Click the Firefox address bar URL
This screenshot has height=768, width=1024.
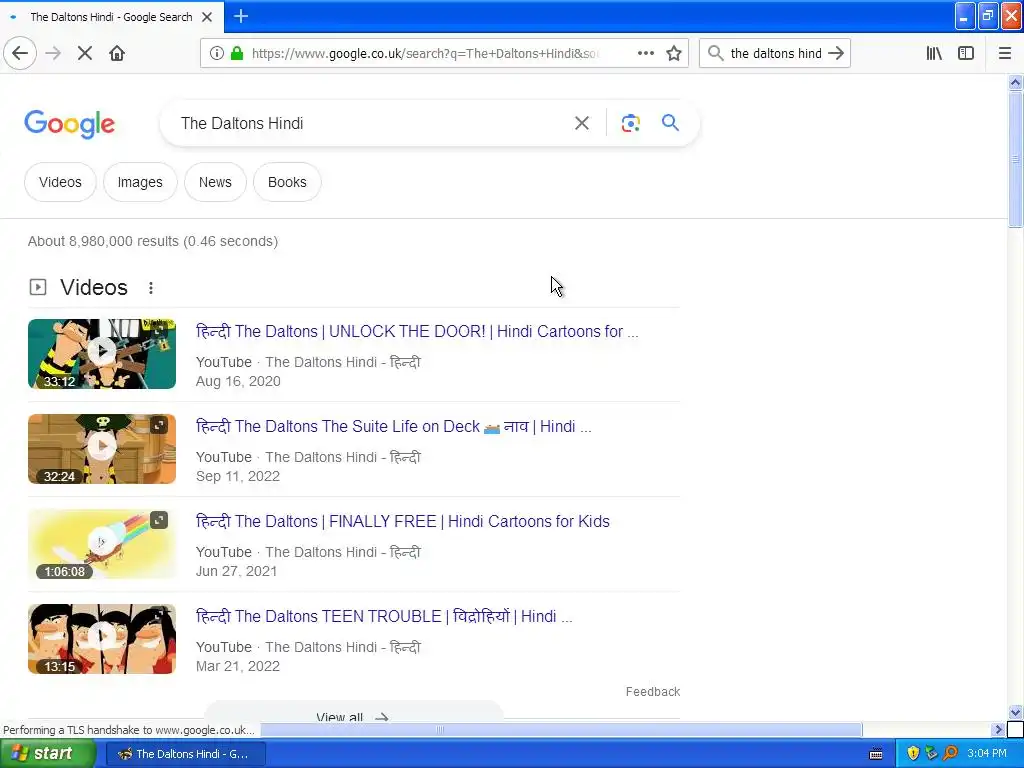click(424, 54)
